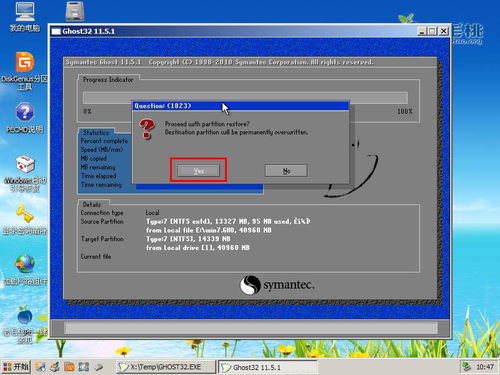The height and width of the screenshot is (375, 500).
Task: Open the Start menu button on taskbar
Action: tap(16, 367)
